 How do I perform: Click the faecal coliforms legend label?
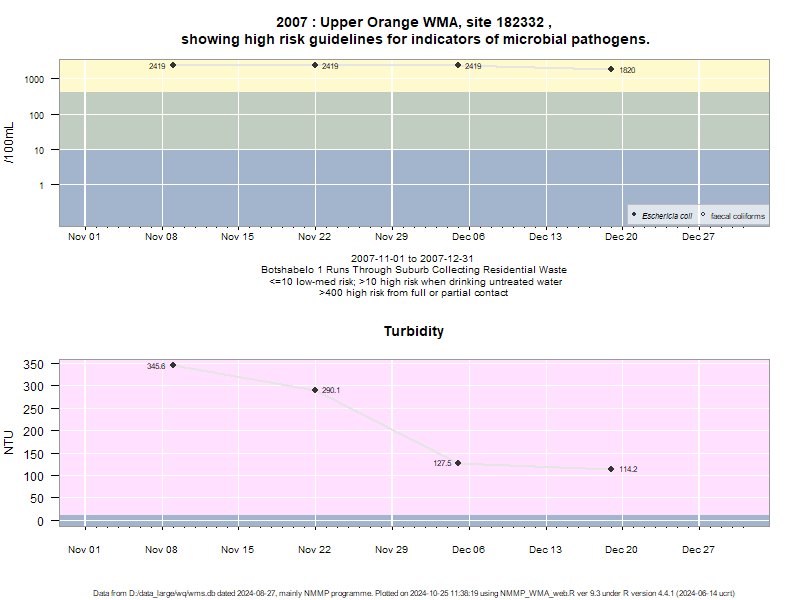738,216
